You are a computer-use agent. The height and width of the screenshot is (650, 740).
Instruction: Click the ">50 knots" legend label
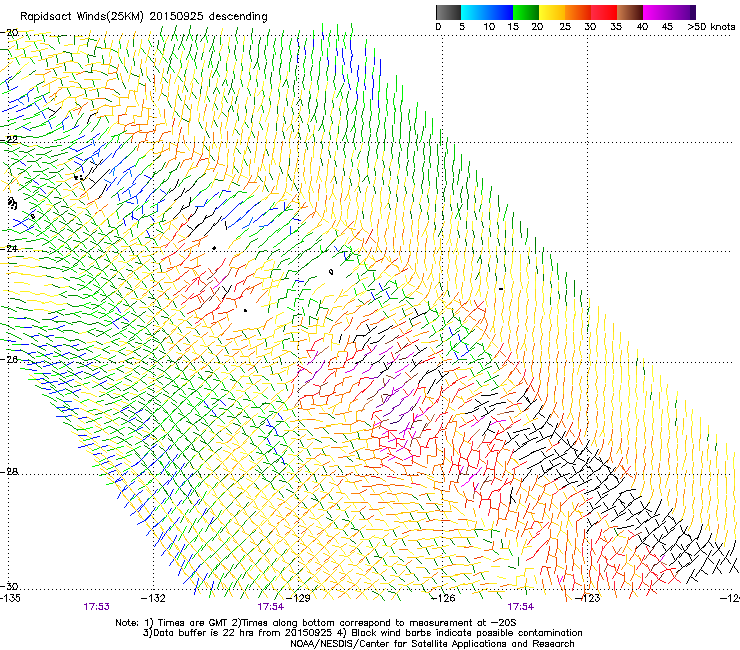coord(711,27)
